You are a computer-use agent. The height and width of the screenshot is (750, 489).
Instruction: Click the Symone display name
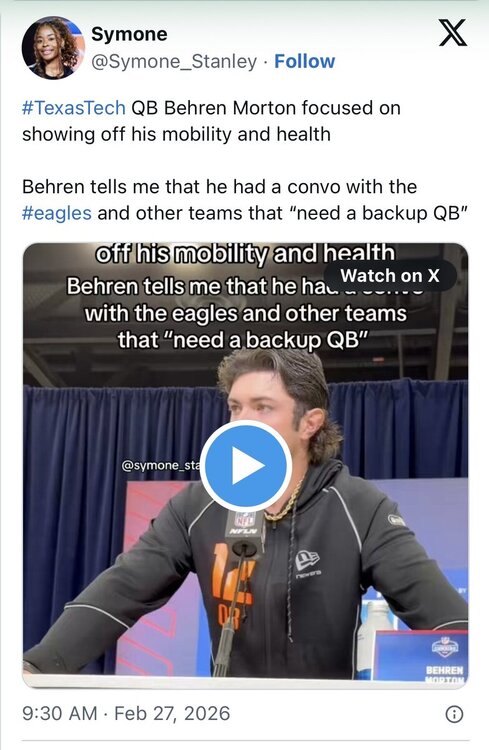click(129, 34)
